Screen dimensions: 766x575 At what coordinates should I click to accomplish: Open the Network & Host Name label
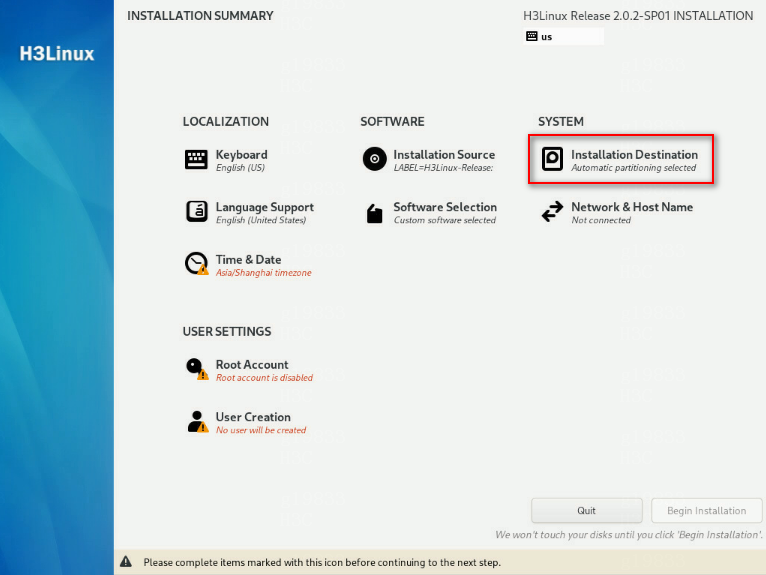pyautogui.click(x=632, y=207)
